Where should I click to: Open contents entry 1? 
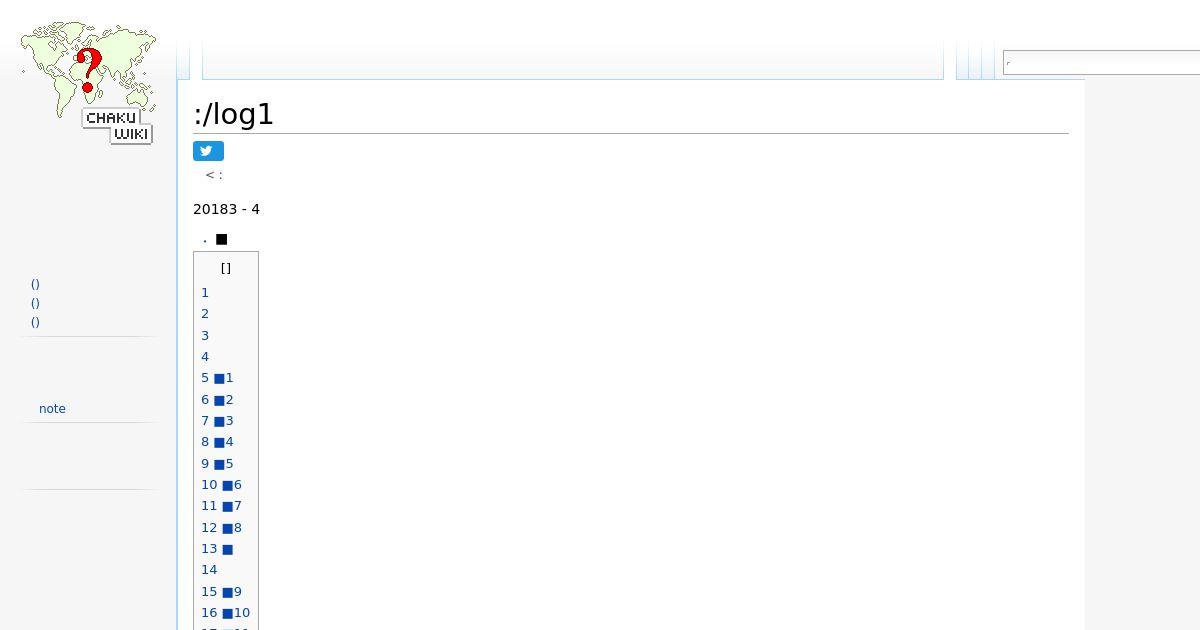click(x=205, y=293)
